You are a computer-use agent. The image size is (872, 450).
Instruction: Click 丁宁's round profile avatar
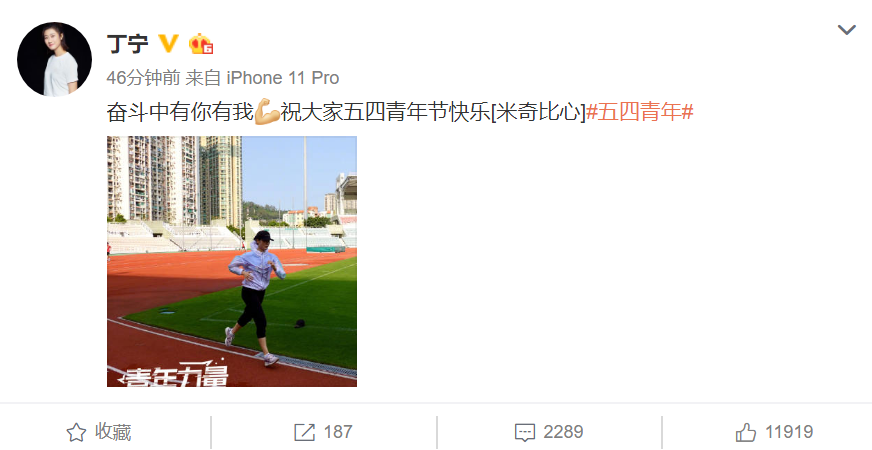click(54, 59)
